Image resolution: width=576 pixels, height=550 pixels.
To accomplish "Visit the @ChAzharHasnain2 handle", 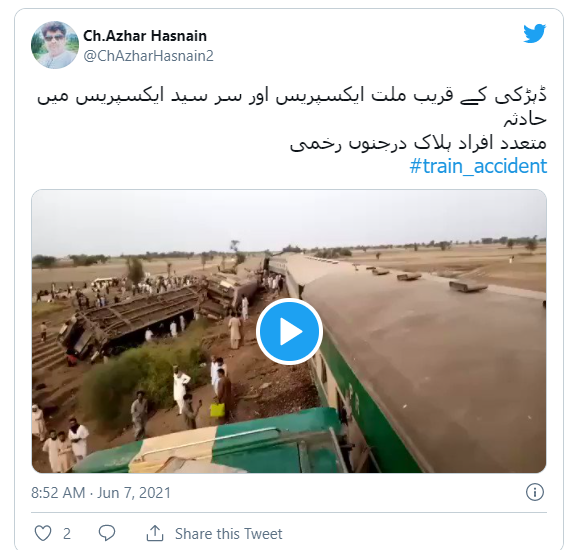I will (x=148, y=56).
